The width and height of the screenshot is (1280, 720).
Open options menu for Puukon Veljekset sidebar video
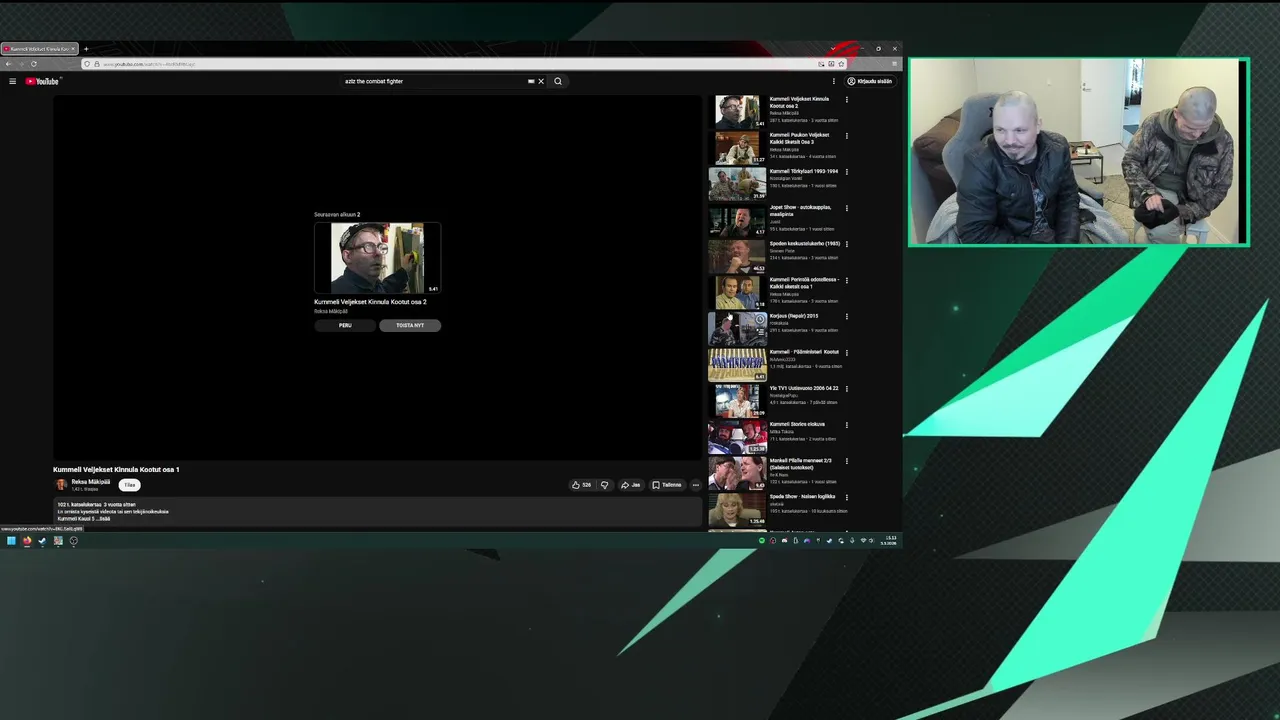[847, 136]
